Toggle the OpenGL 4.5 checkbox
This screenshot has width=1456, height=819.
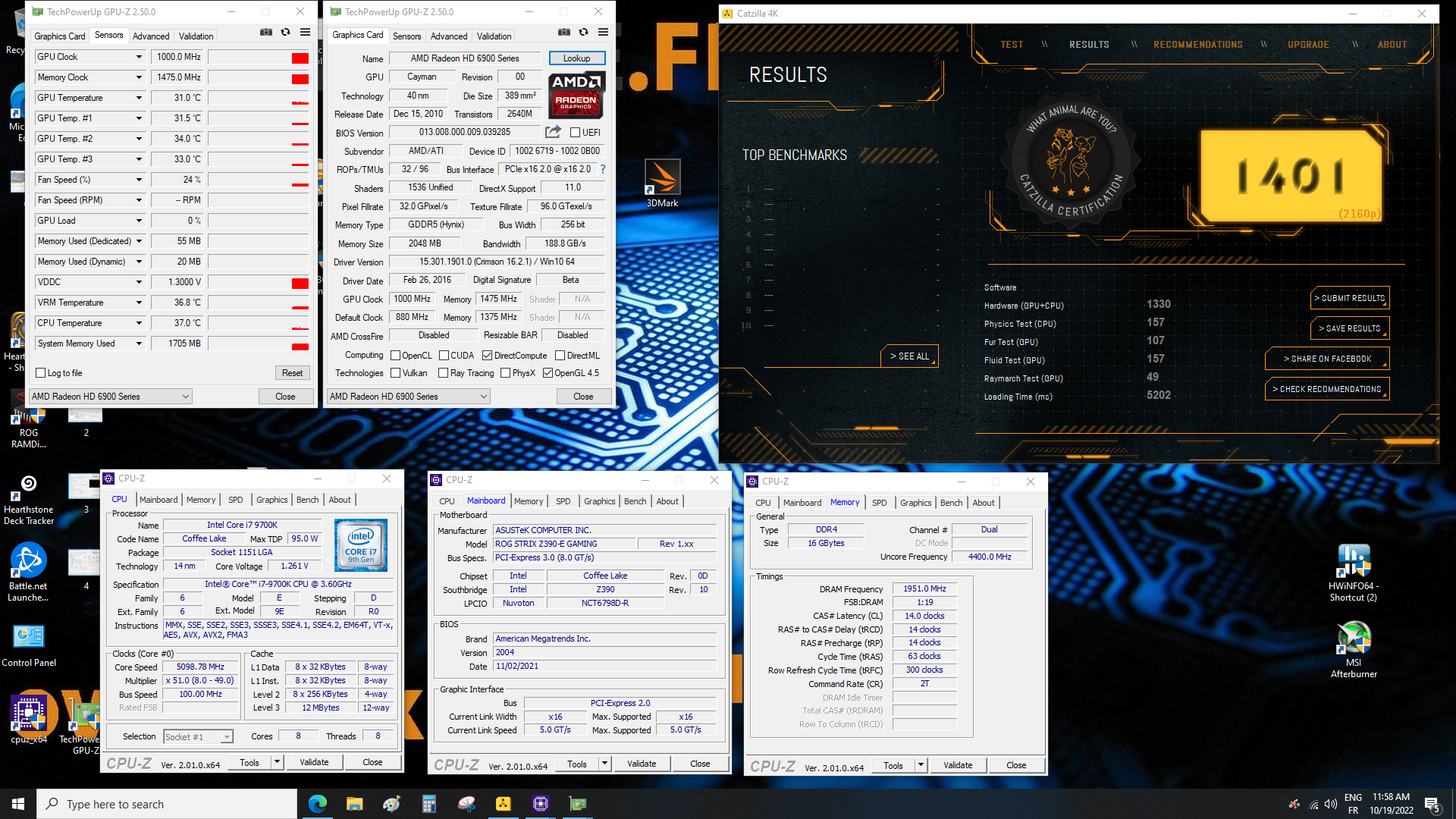[x=548, y=373]
